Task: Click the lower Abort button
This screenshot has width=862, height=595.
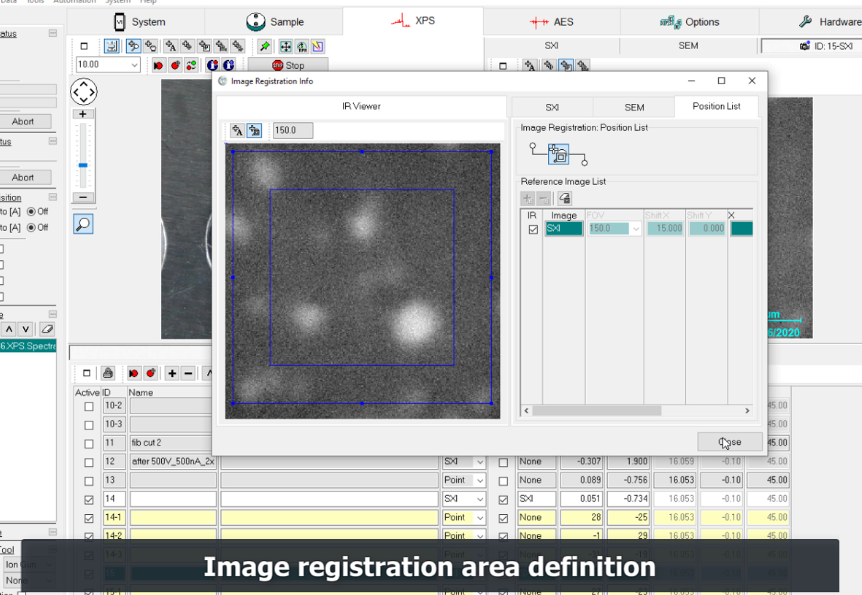Action: pyautogui.click(x=23, y=178)
